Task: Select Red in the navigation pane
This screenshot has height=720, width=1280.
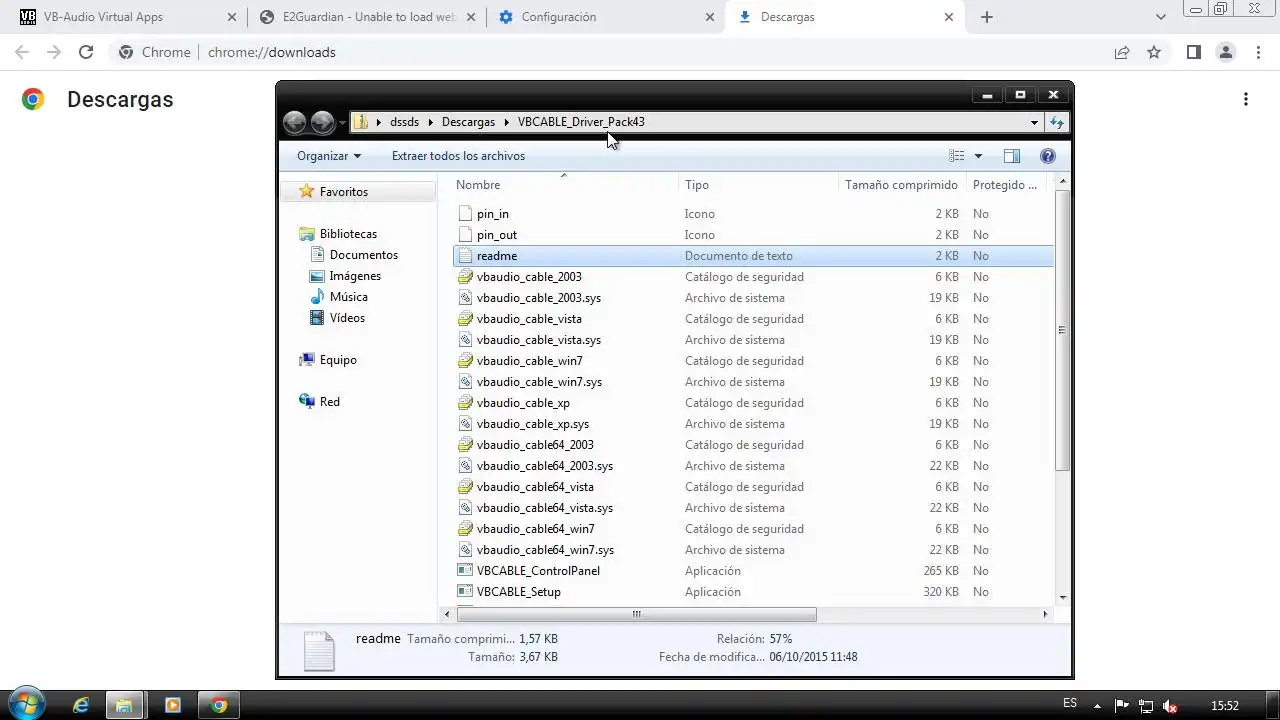Action: [x=330, y=402]
